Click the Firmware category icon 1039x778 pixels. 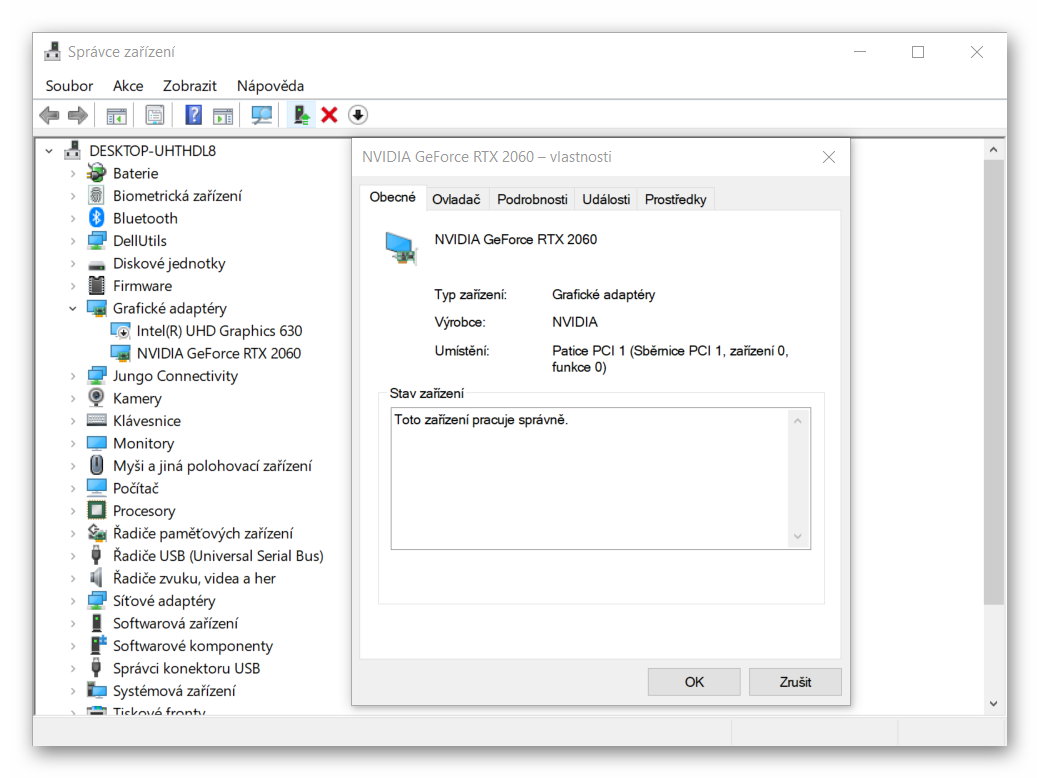pos(97,286)
